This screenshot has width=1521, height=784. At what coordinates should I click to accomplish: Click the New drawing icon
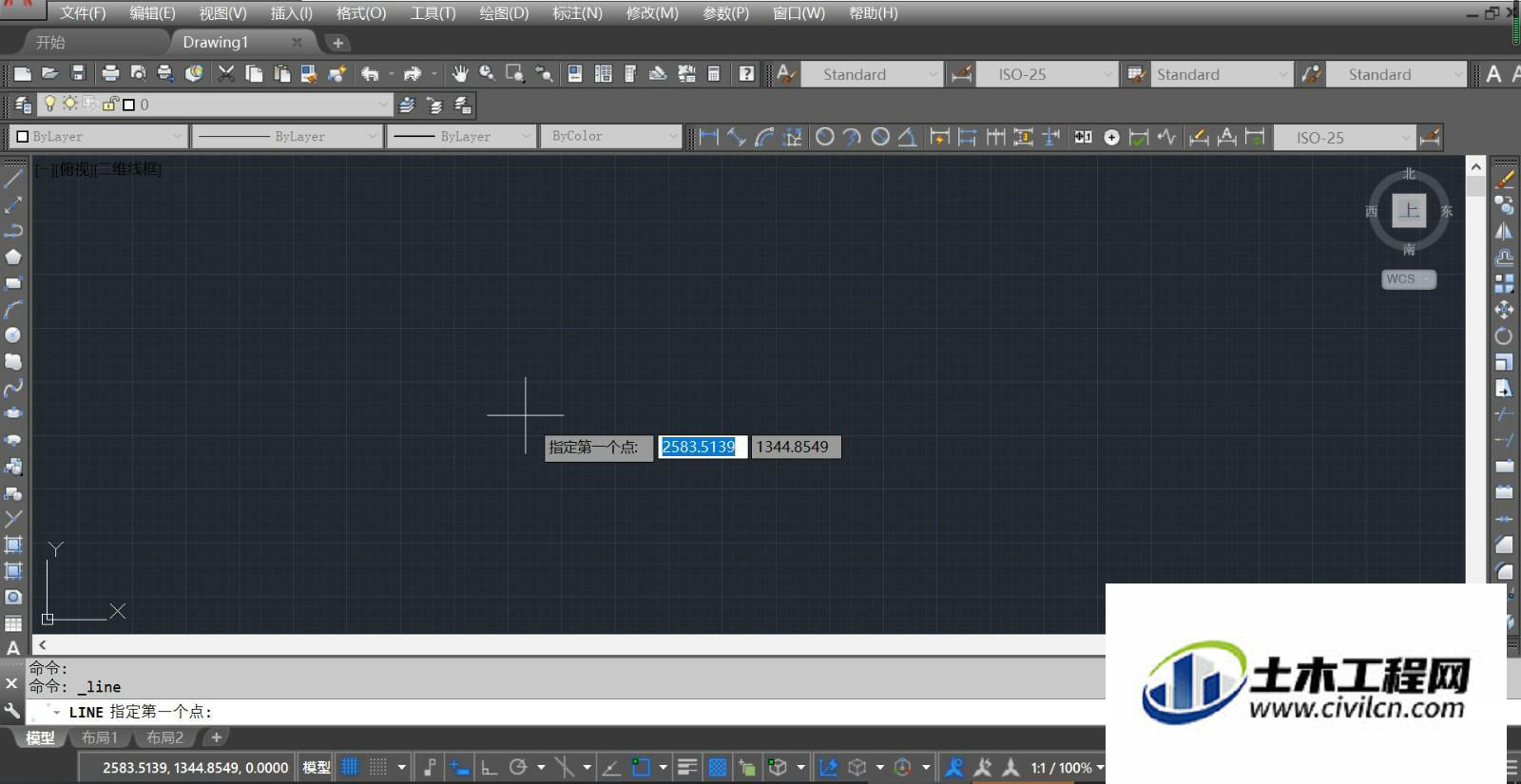tap(23, 74)
